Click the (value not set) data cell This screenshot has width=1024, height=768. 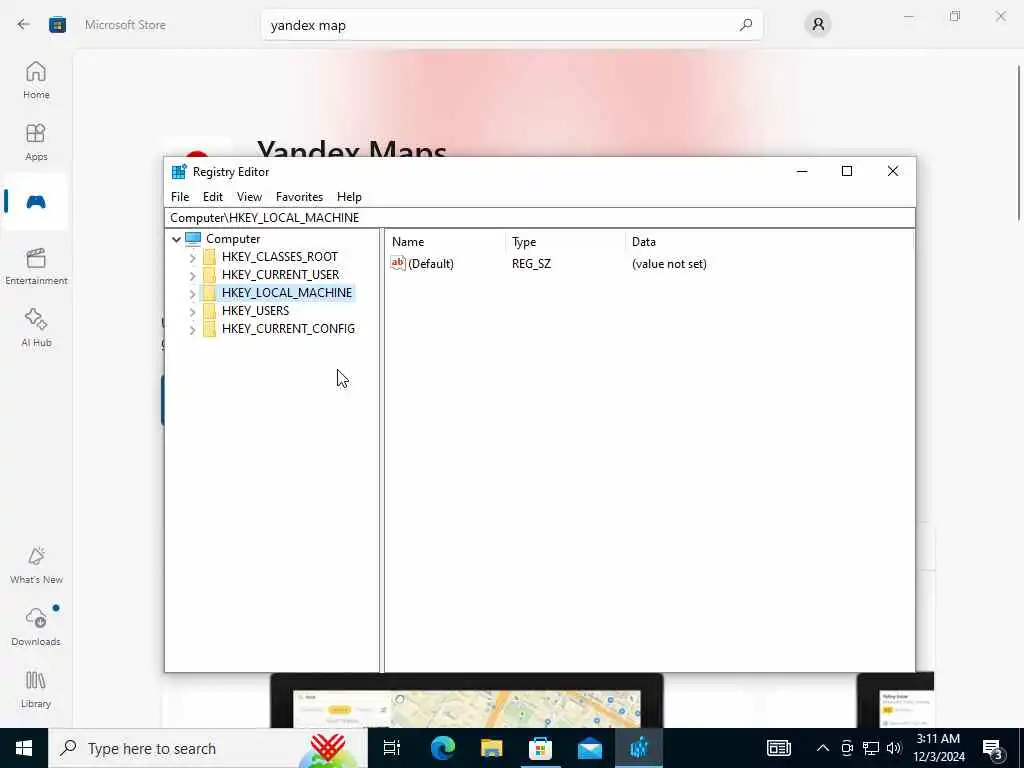pos(669,264)
